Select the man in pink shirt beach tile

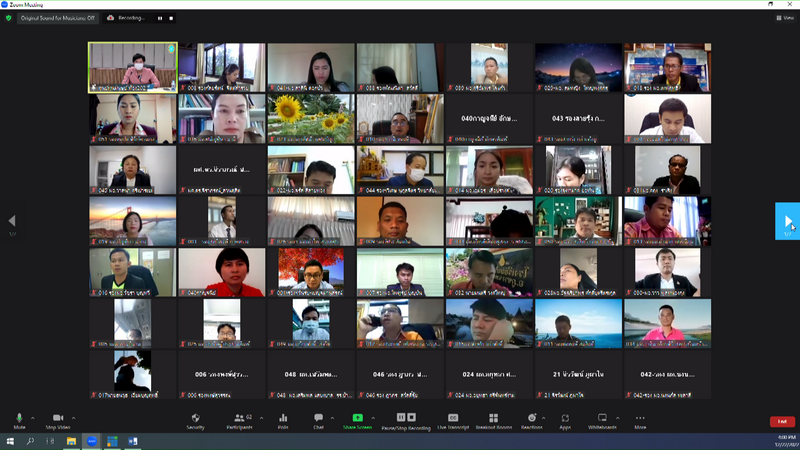point(667,323)
